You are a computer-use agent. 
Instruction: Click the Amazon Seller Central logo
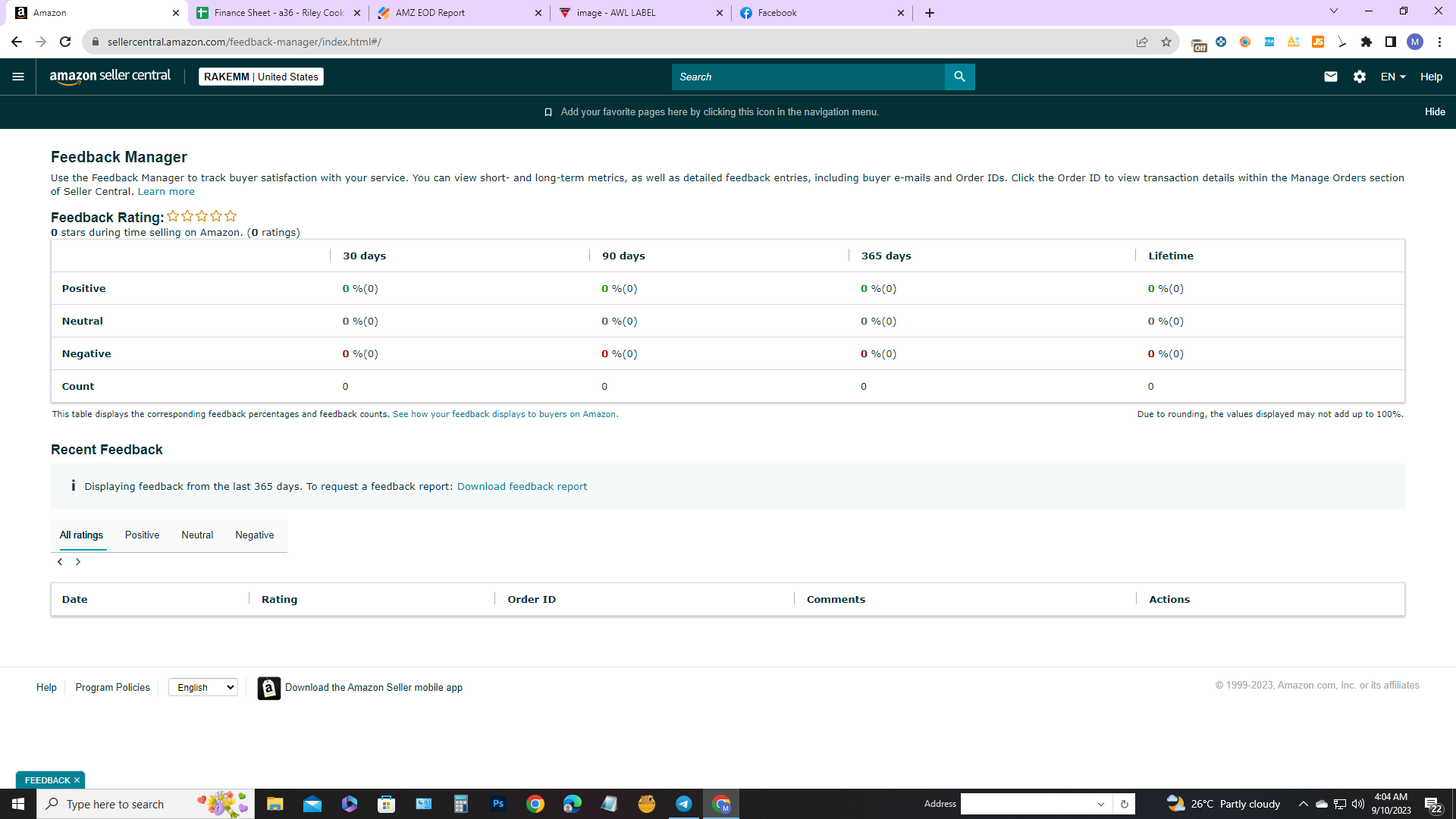(110, 77)
